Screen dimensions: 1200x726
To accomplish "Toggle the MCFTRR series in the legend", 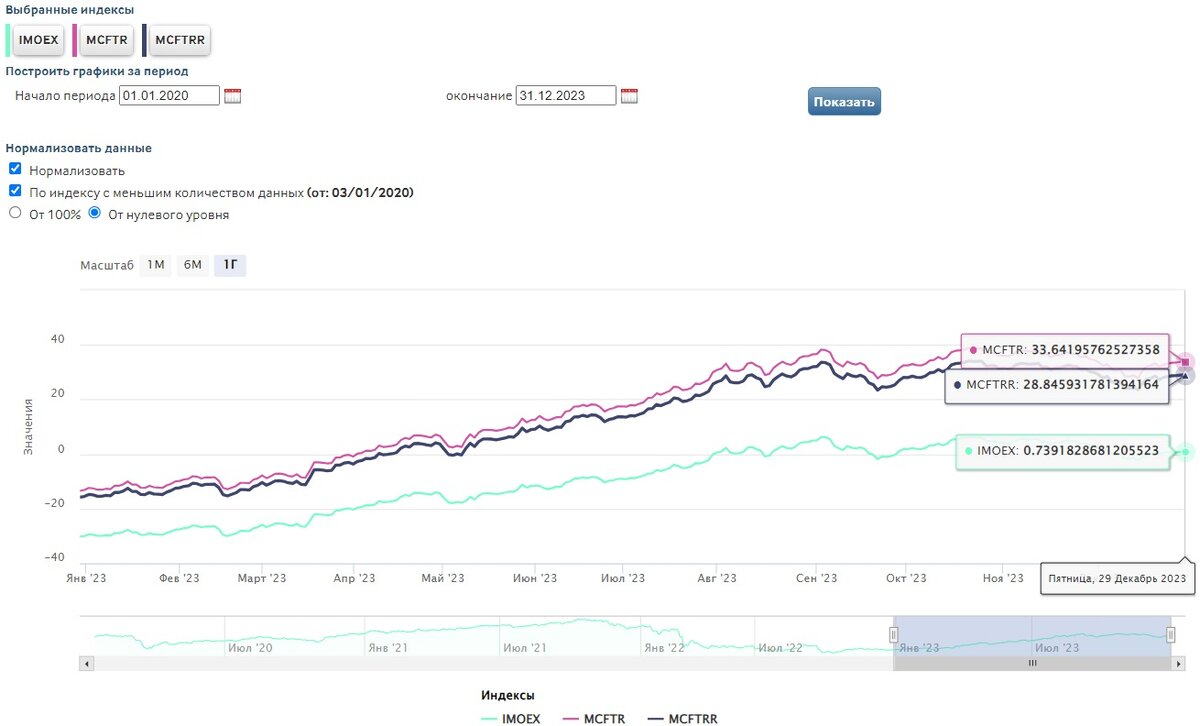I will [x=682, y=718].
